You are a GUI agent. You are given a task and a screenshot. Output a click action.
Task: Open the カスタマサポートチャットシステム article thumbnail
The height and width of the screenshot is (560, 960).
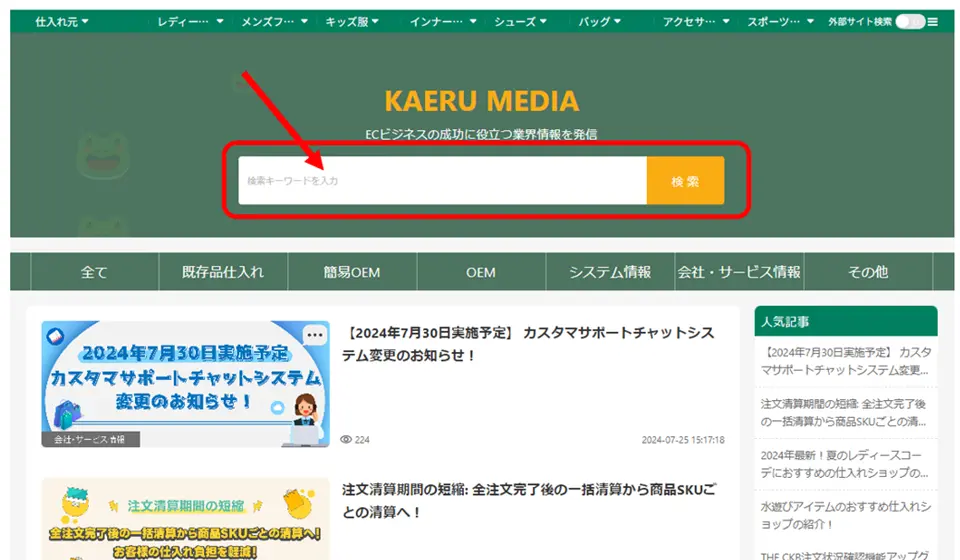pos(186,384)
